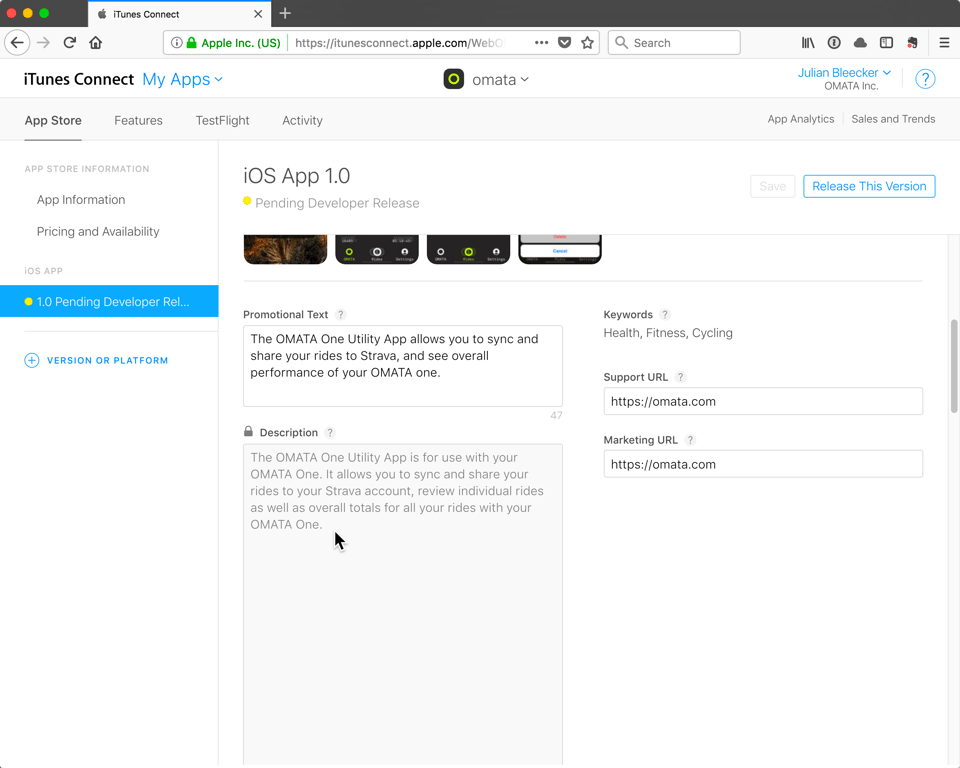Open the browser home page icon
This screenshot has width=960, height=768.
tap(96, 43)
